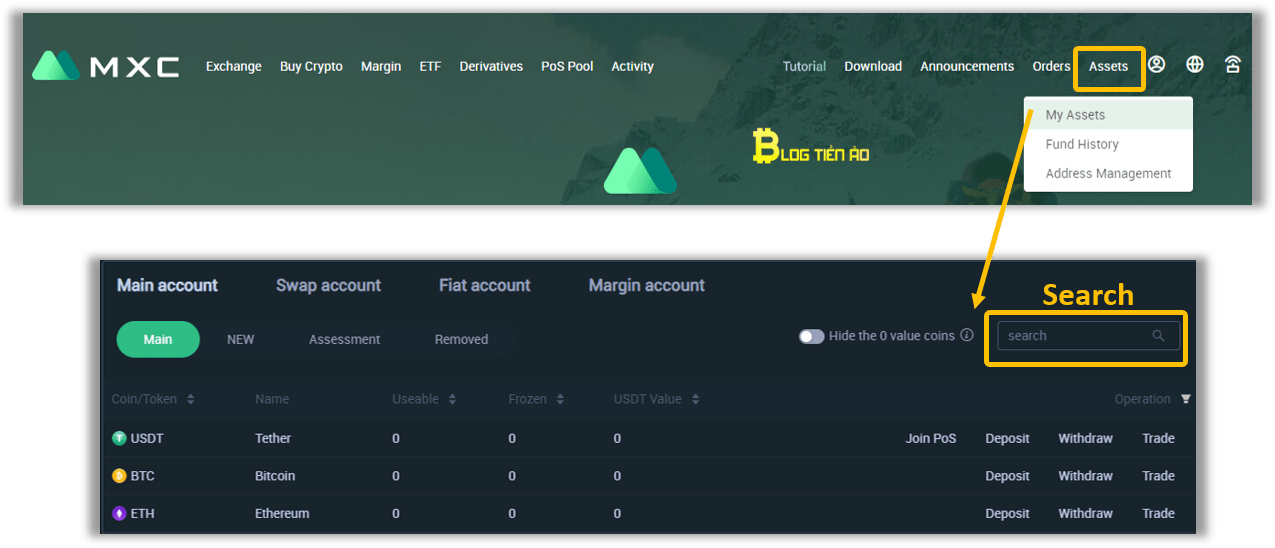
Task: Open the Margin menu item
Action: 381,66
